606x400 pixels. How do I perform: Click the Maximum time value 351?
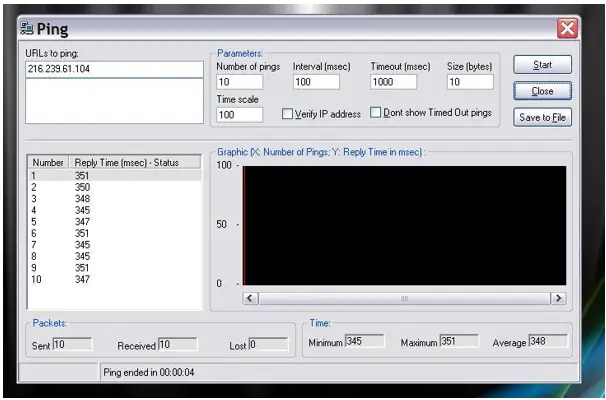459,341
